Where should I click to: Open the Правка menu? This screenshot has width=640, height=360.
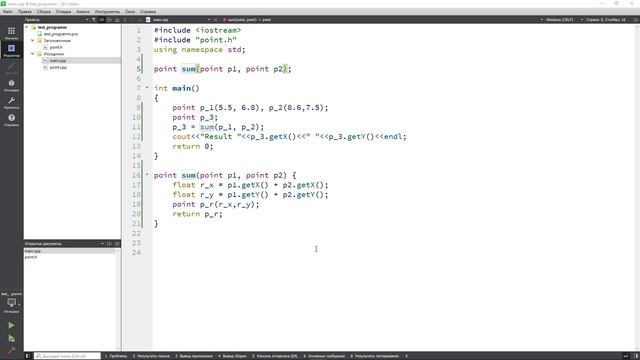point(25,12)
